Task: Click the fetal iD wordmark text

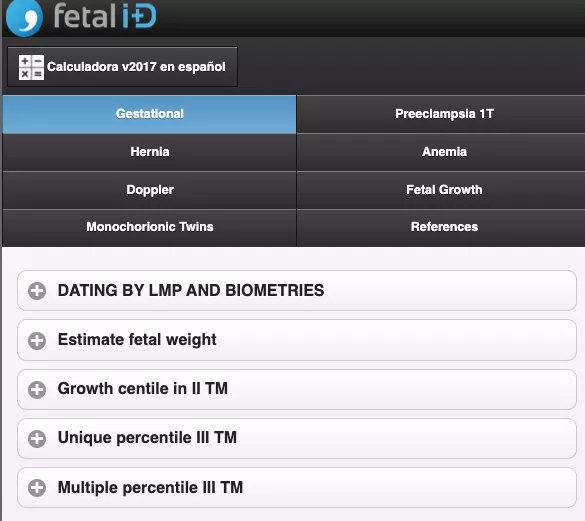Action: point(105,16)
